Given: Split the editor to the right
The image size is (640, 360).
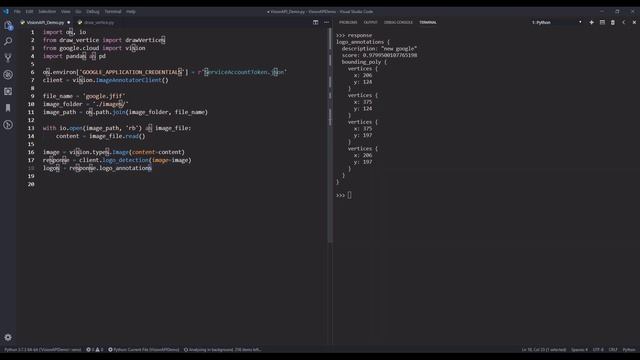Looking at the screenshot, I should click(316, 22).
